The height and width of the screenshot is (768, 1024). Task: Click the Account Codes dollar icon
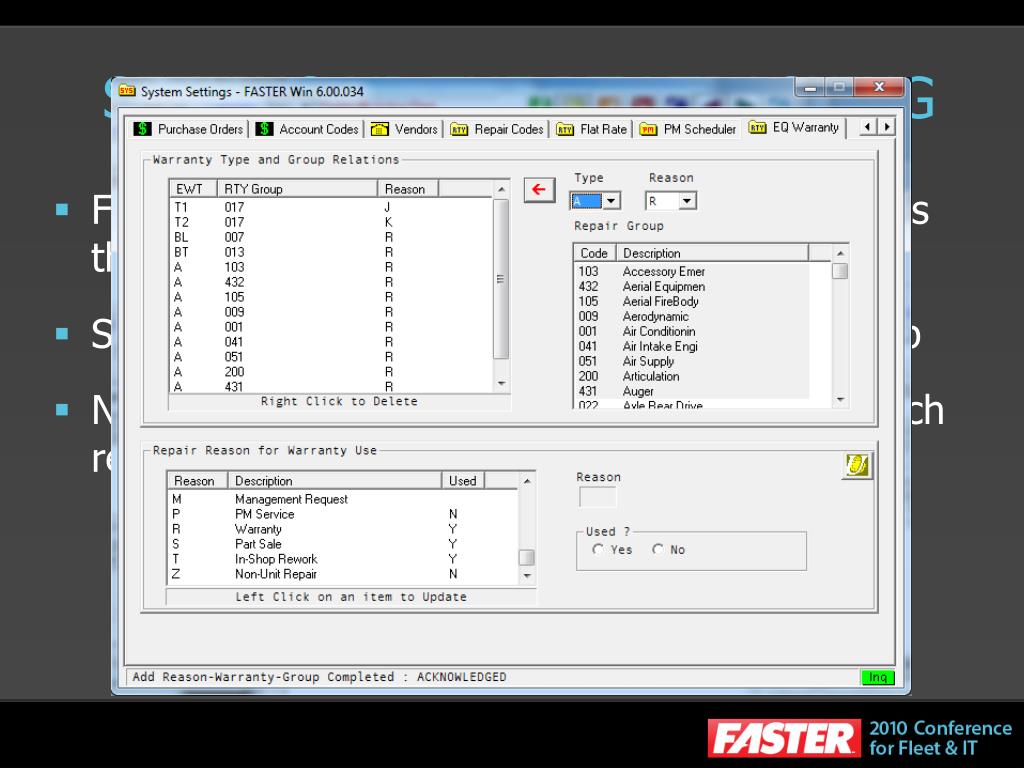264,129
